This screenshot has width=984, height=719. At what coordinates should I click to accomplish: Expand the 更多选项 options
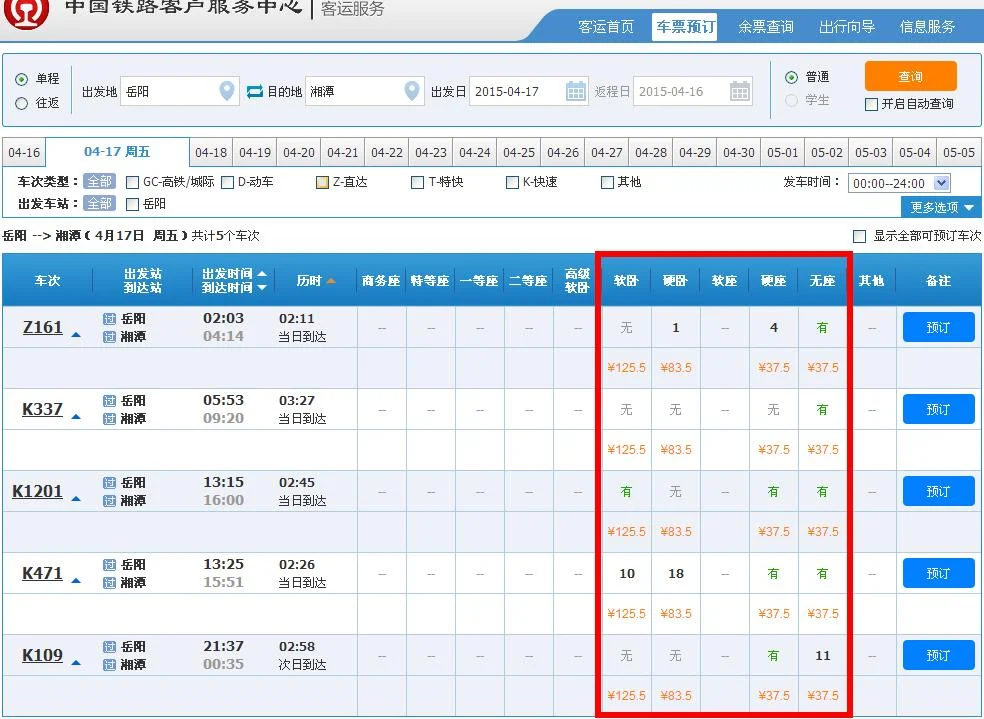[939, 207]
